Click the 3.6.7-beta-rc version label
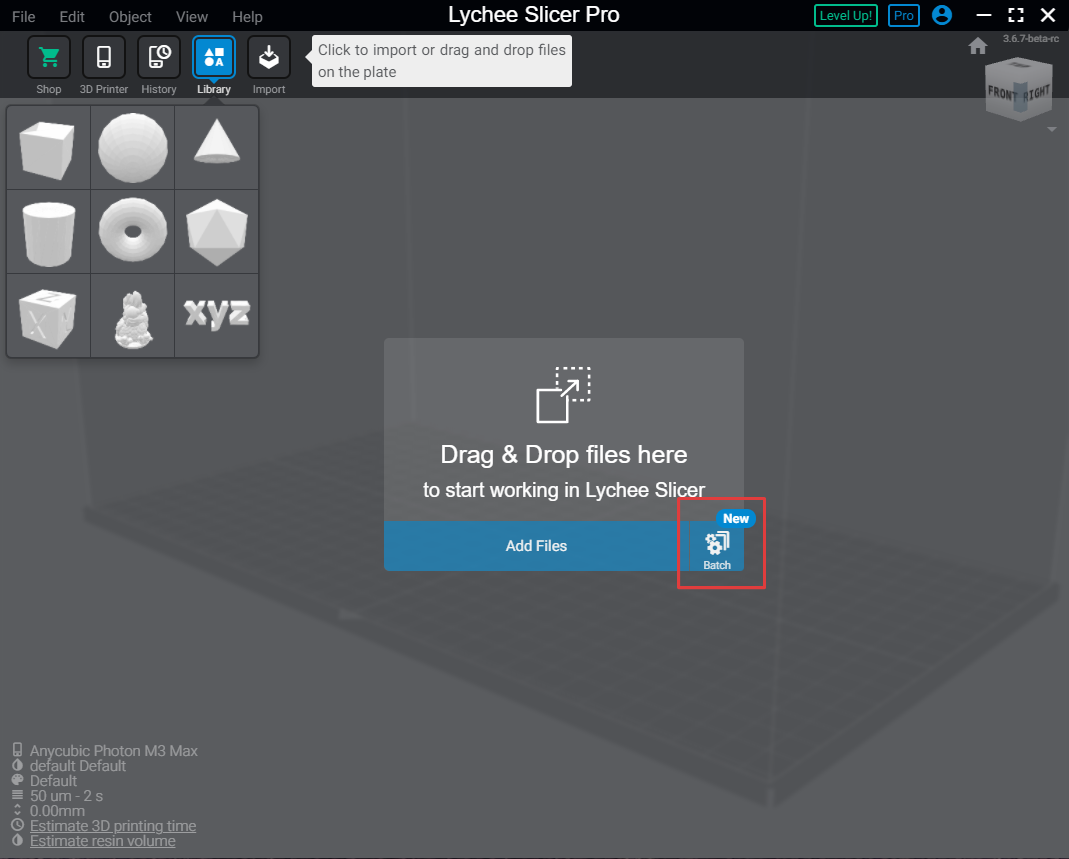Screen dimensions: 1069x859 point(1030,39)
